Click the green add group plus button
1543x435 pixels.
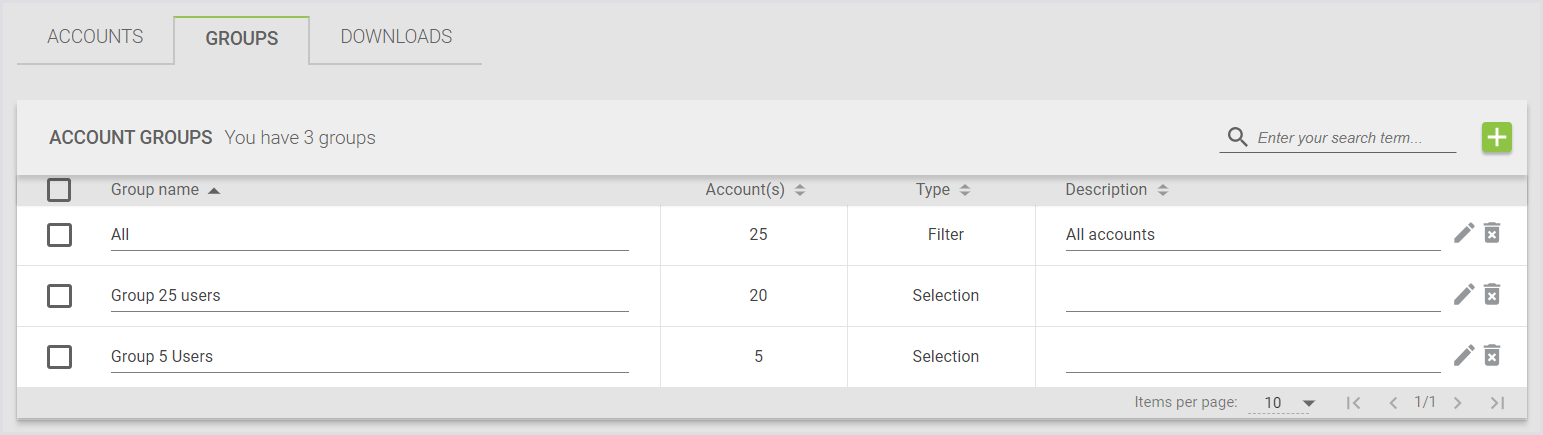(x=1496, y=138)
